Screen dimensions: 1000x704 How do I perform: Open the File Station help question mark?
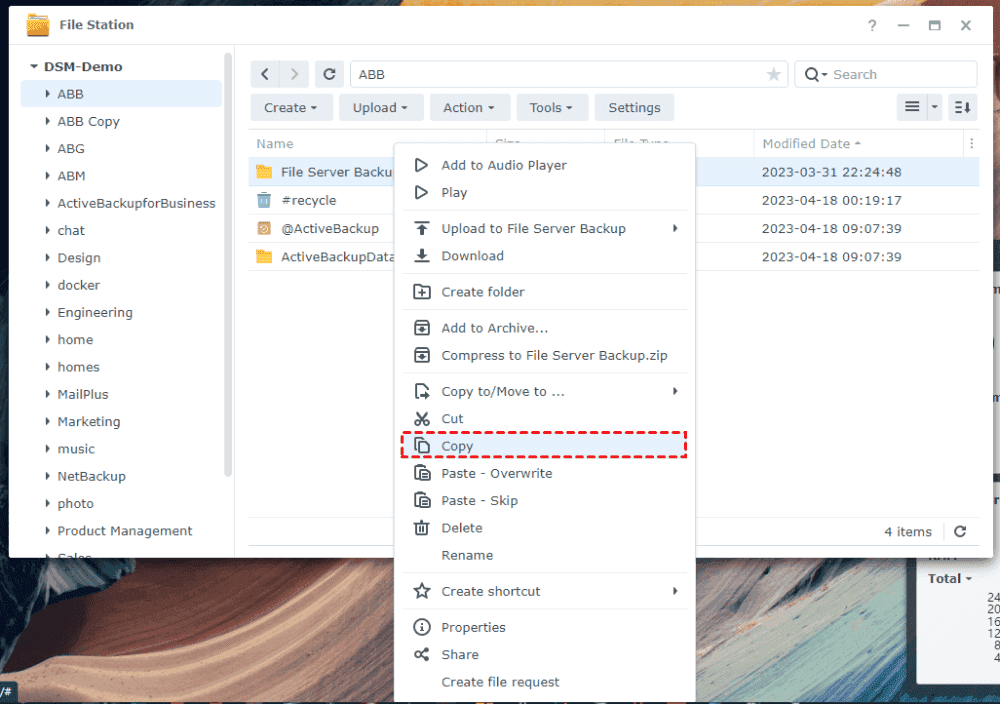872,26
